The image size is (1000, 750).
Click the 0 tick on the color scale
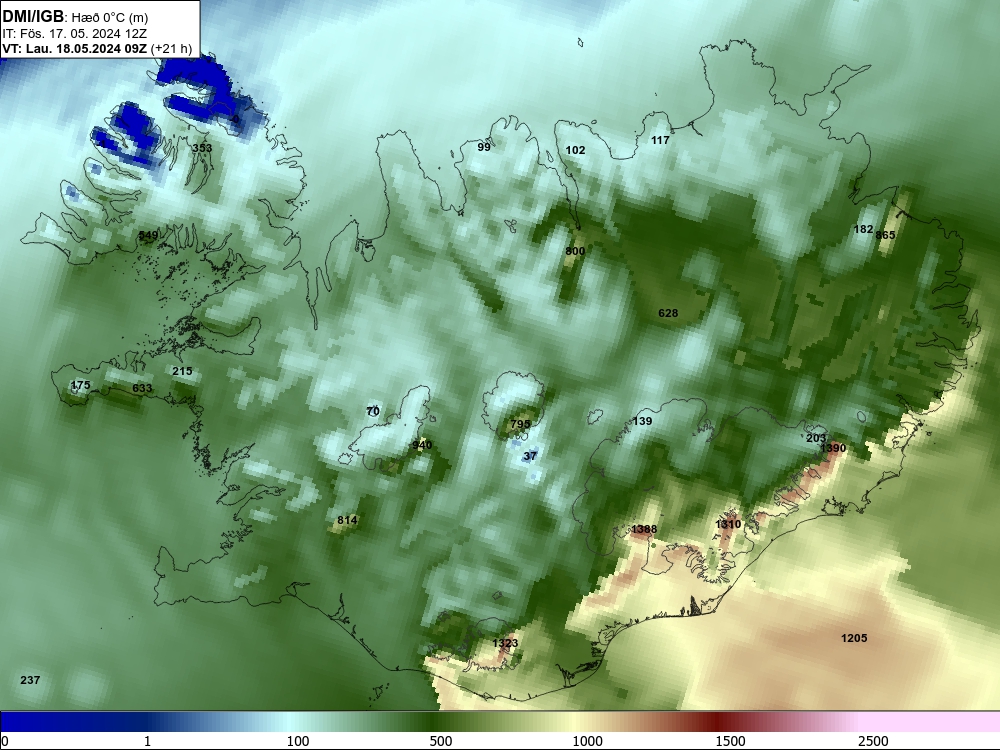4,741
